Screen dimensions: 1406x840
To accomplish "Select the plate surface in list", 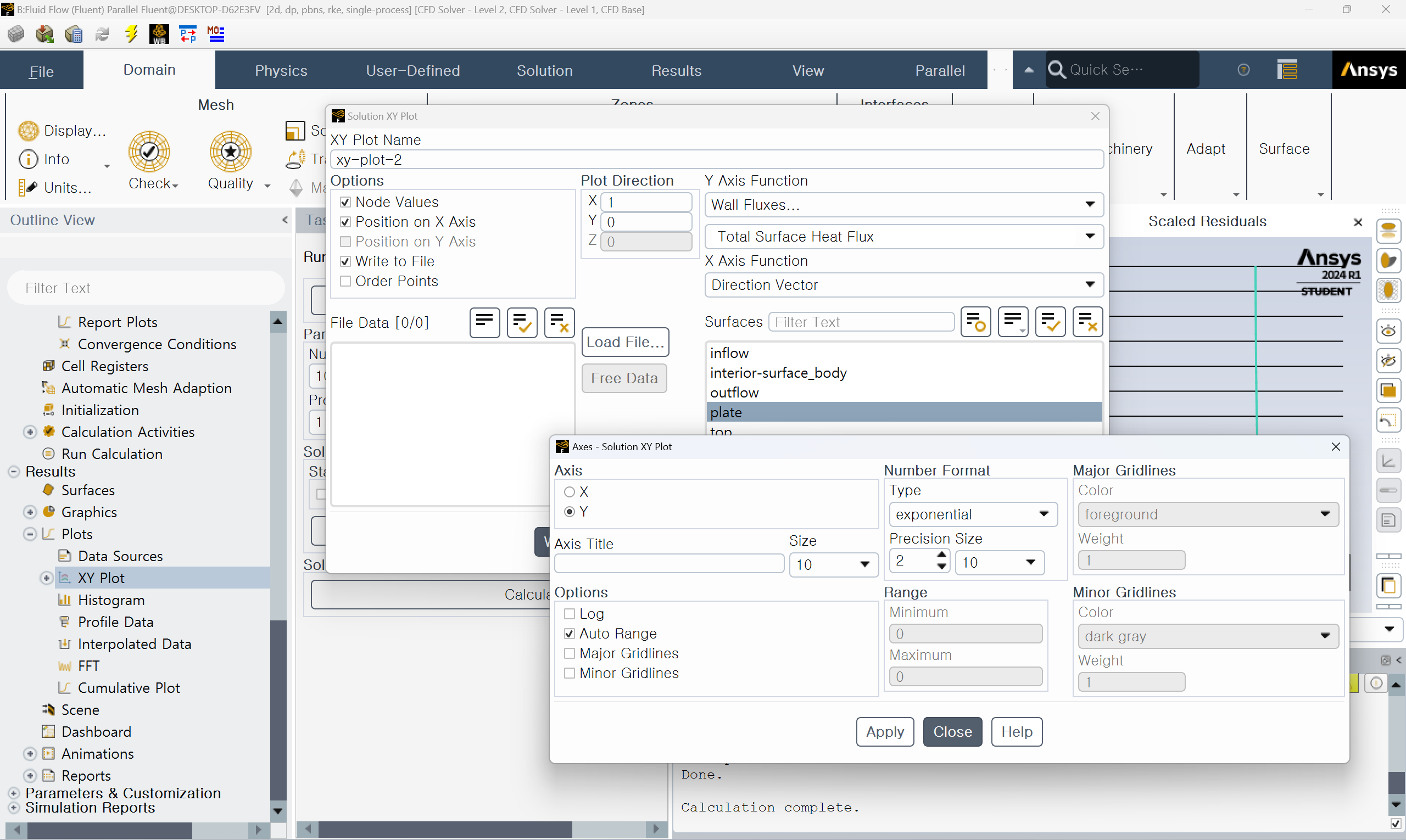I will tap(903, 412).
